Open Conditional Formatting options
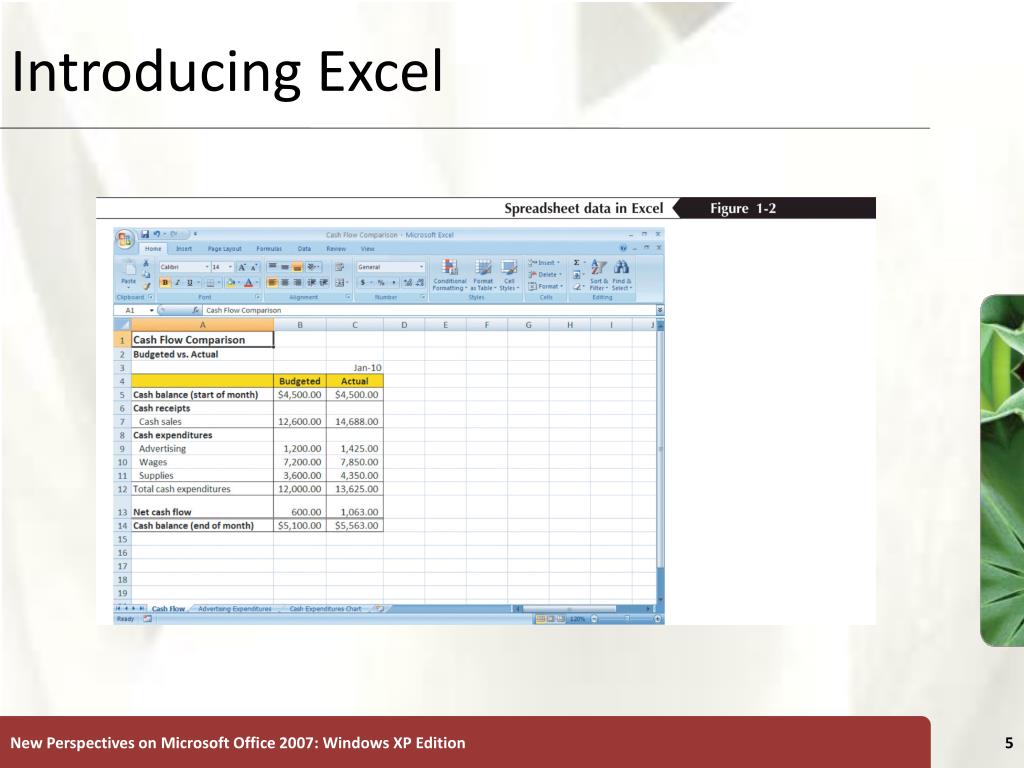 (449, 275)
